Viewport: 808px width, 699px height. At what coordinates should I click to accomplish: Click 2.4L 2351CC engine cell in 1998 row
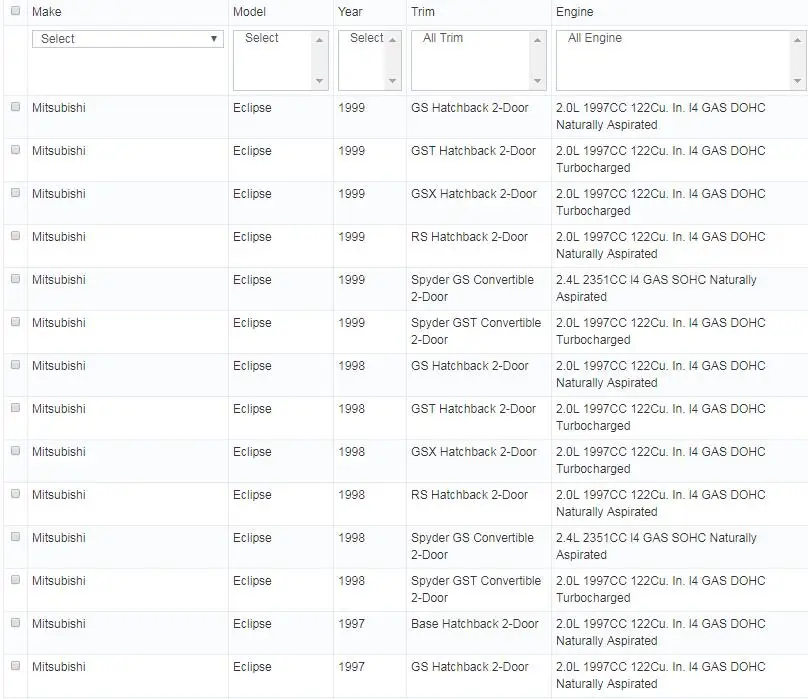(656, 546)
